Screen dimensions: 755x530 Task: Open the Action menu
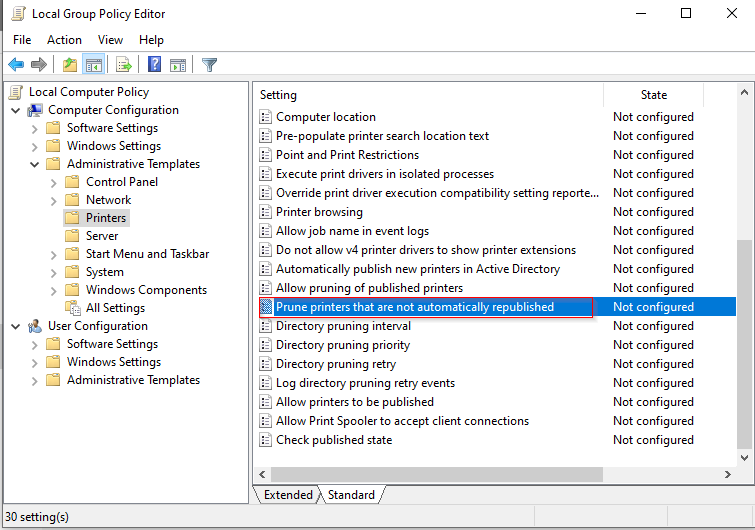[x=64, y=40]
